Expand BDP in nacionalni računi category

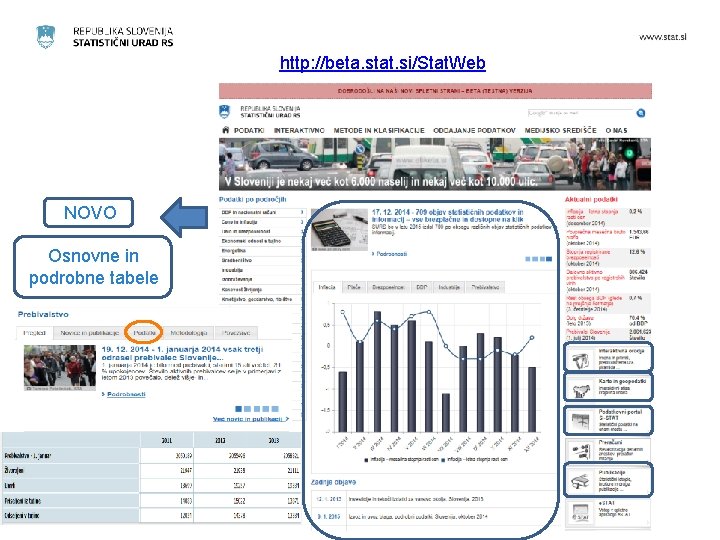coord(262,213)
